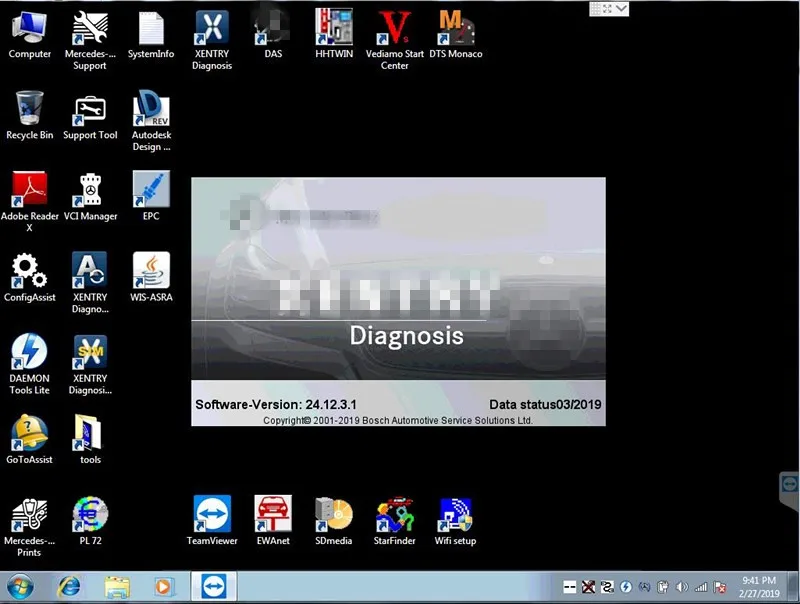Open the tools folder shortcut
The height and width of the screenshot is (604, 800).
click(90, 440)
